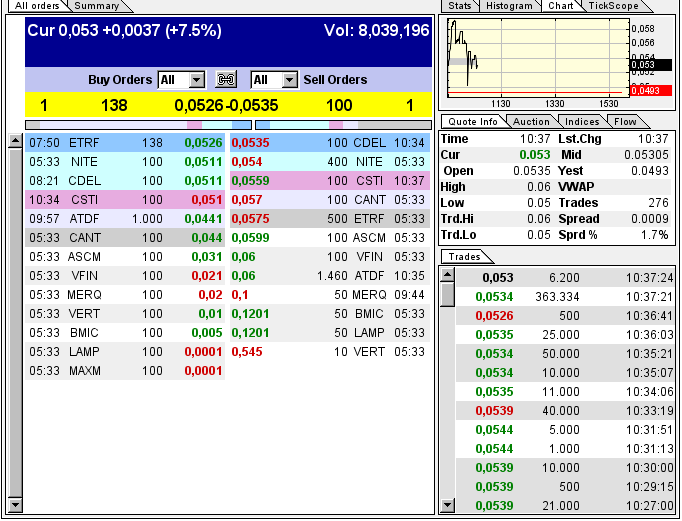
Task: Switch to the Summary tab
Action: pos(97,6)
